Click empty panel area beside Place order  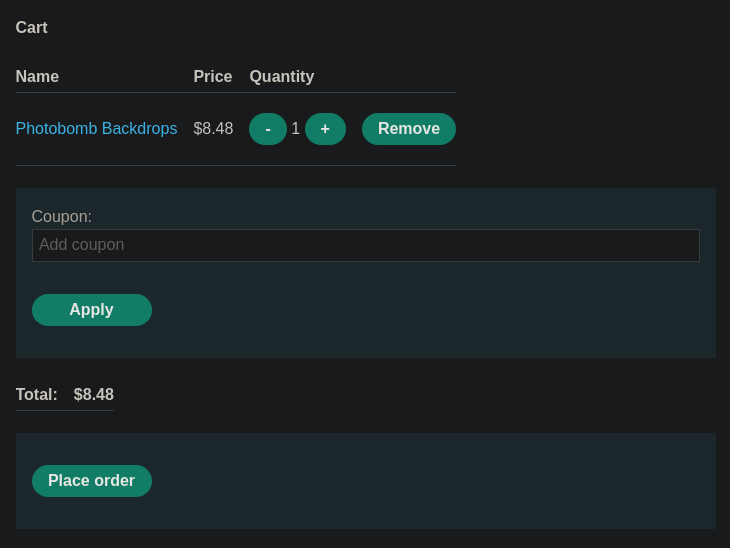[x=419, y=481]
